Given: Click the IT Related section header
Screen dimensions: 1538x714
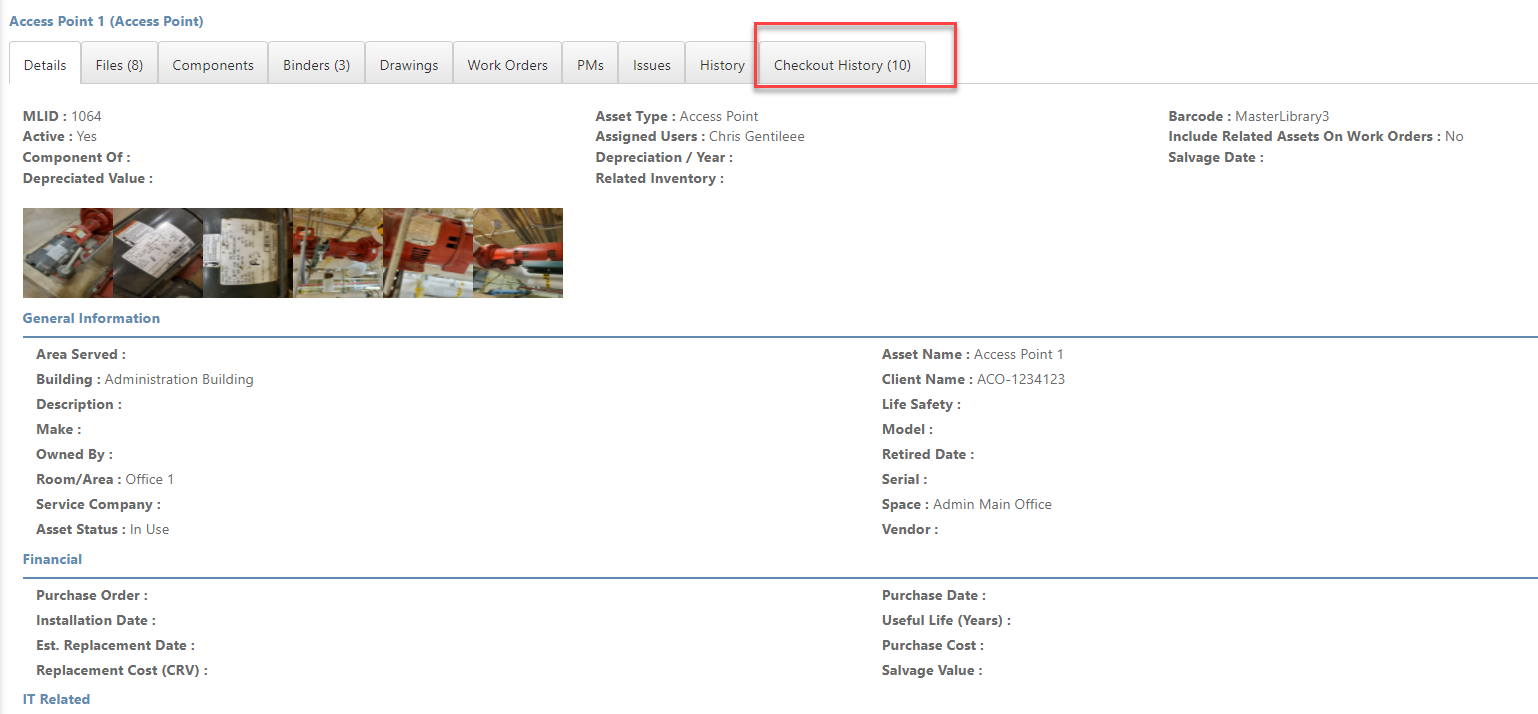Looking at the screenshot, I should coord(56,699).
